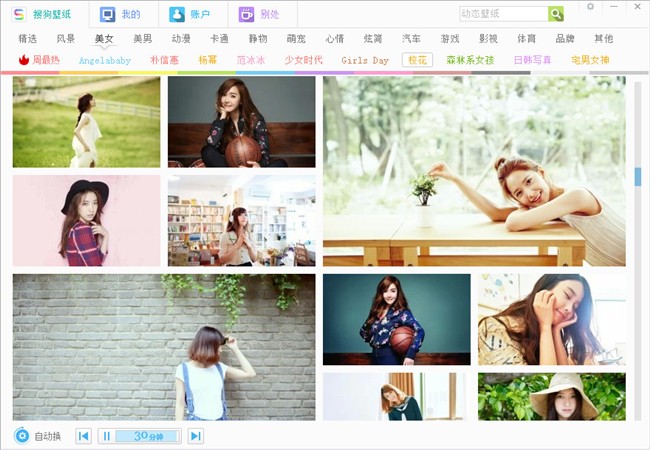The width and height of the screenshot is (650, 450).
Task: Click the settings gear in title bar
Action: click(590, 7)
